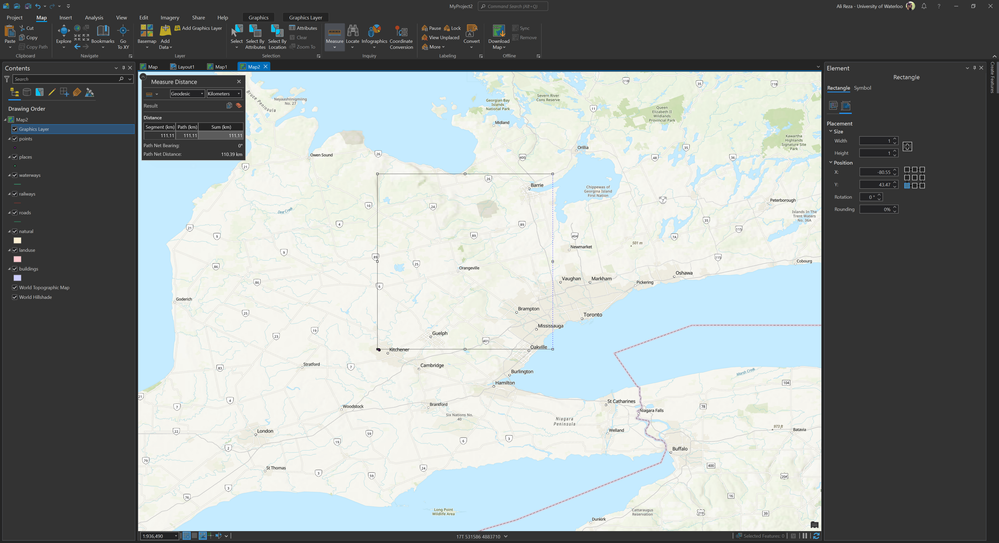Collapse the Position section

(x=830, y=162)
